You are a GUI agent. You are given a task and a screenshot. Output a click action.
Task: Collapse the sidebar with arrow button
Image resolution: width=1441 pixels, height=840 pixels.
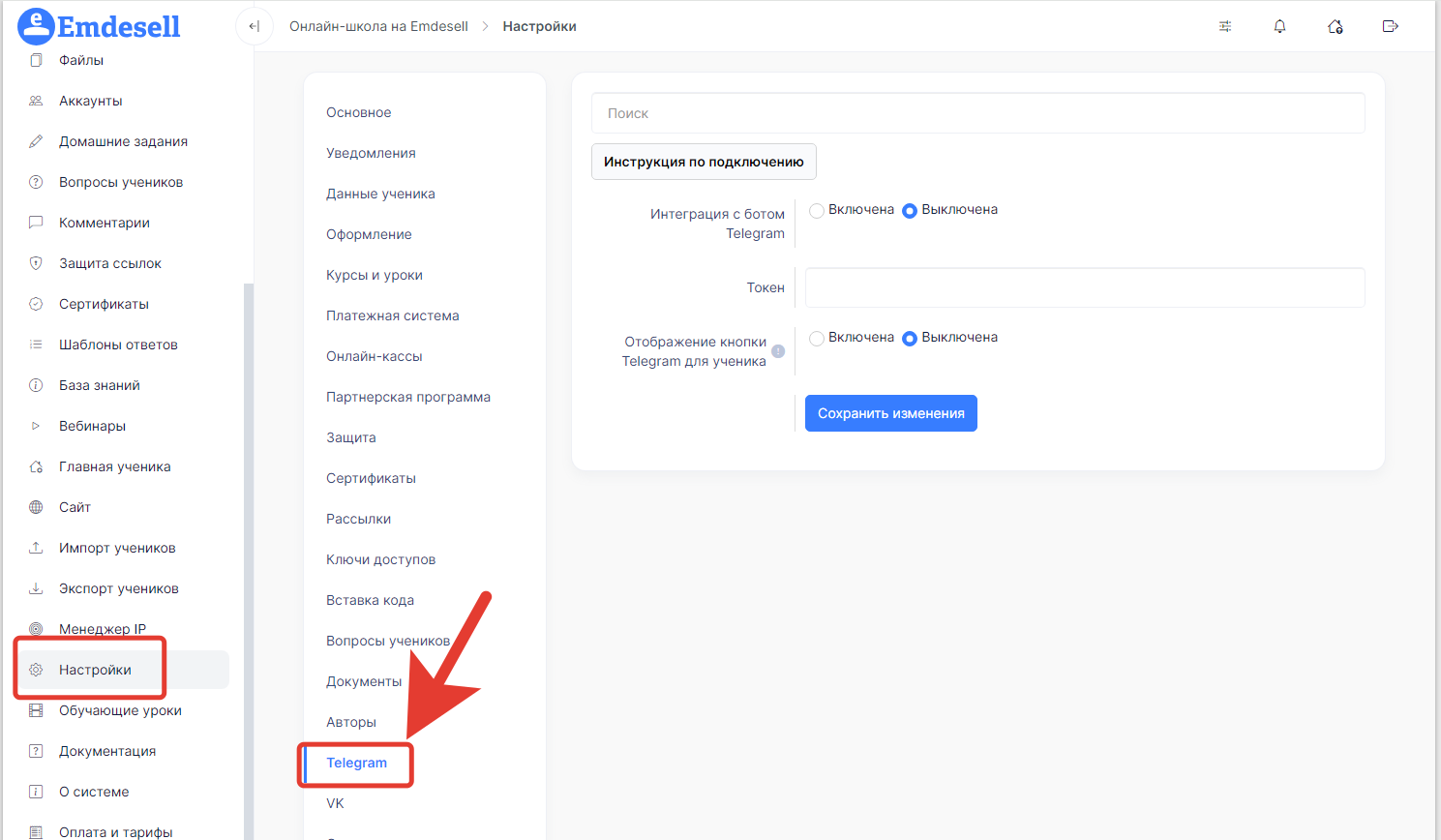click(254, 26)
